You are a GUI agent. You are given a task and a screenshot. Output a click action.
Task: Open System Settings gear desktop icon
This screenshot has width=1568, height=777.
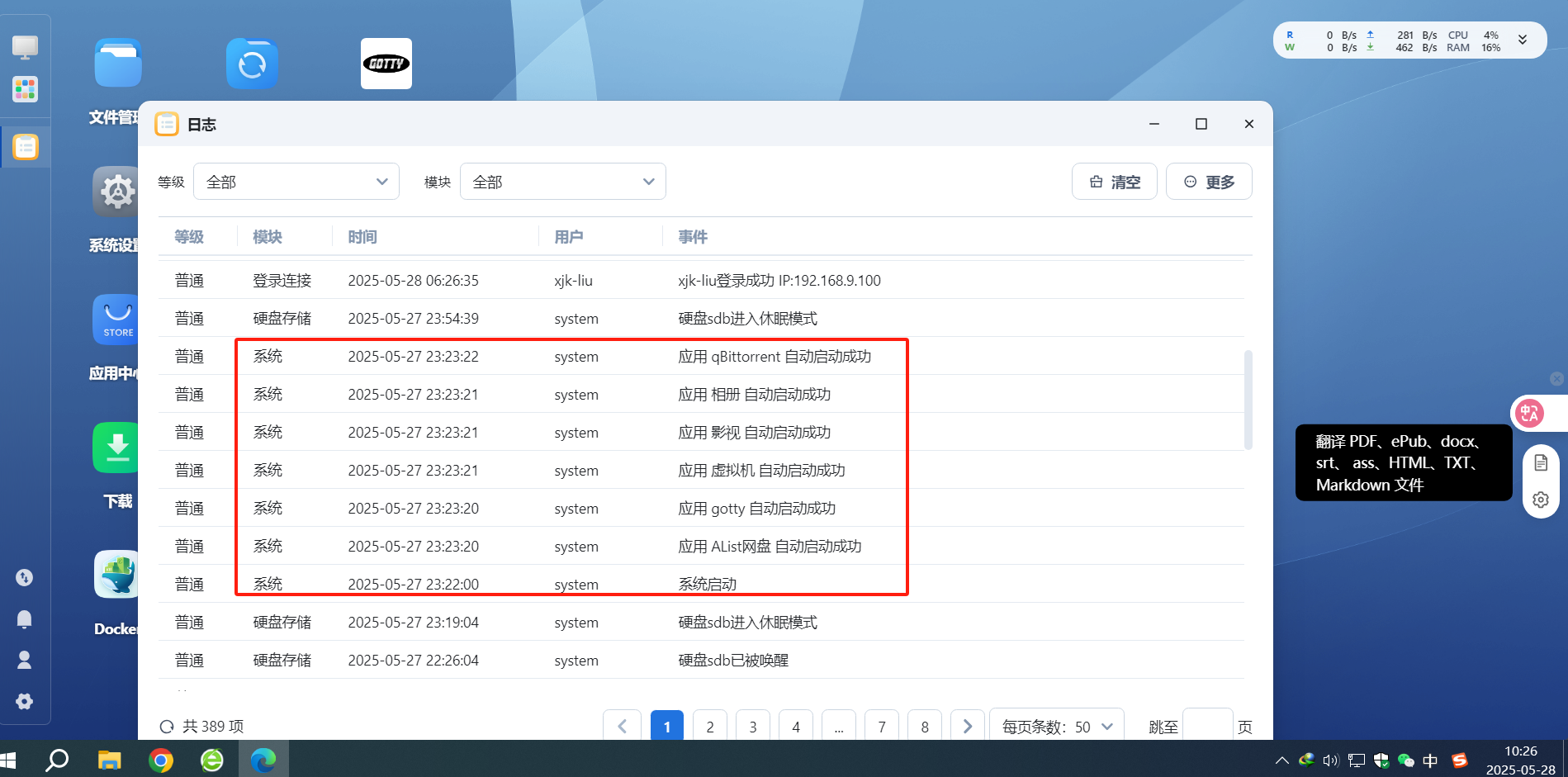(x=116, y=192)
